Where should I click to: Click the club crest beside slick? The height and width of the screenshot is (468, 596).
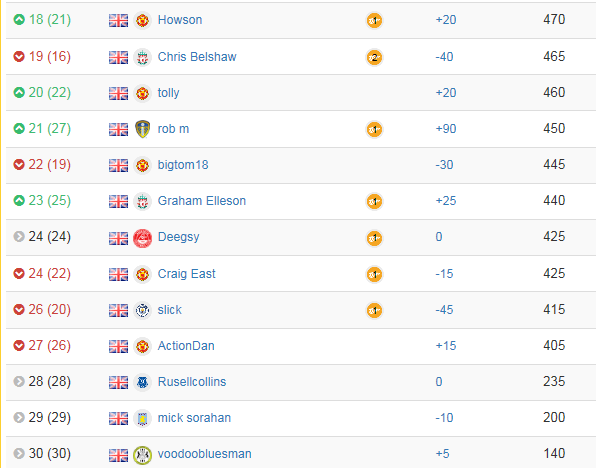click(143, 310)
